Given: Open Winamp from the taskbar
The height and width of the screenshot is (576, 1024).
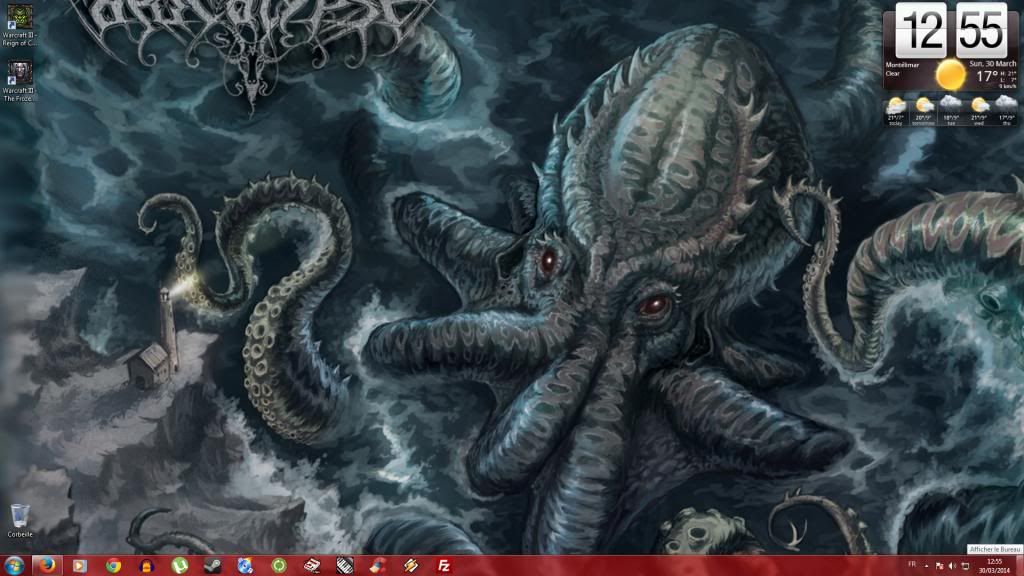Looking at the screenshot, I should [x=410, y=565].
